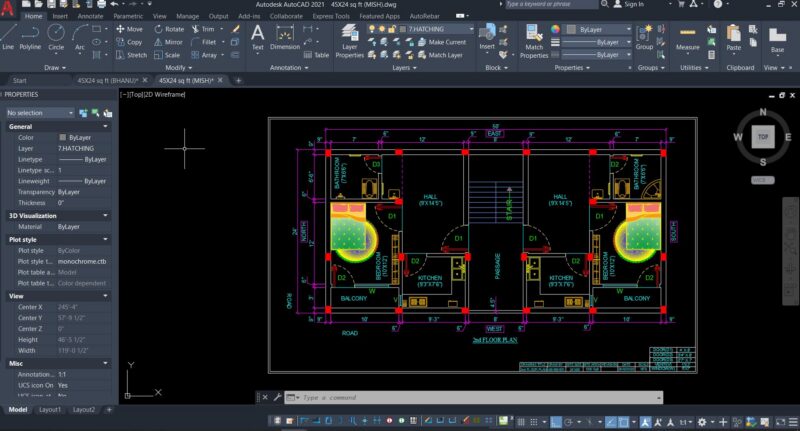800x431 pixels.
Task: Open Layer Properties manager
Action: point(349,41)
